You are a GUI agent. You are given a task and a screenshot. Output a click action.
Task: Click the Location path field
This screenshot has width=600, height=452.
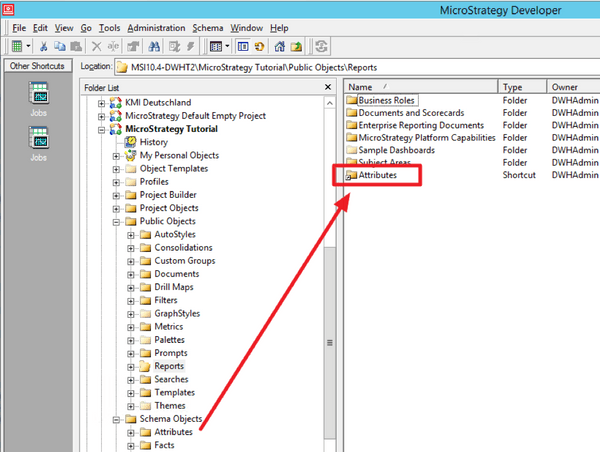(x=357, y=67)
